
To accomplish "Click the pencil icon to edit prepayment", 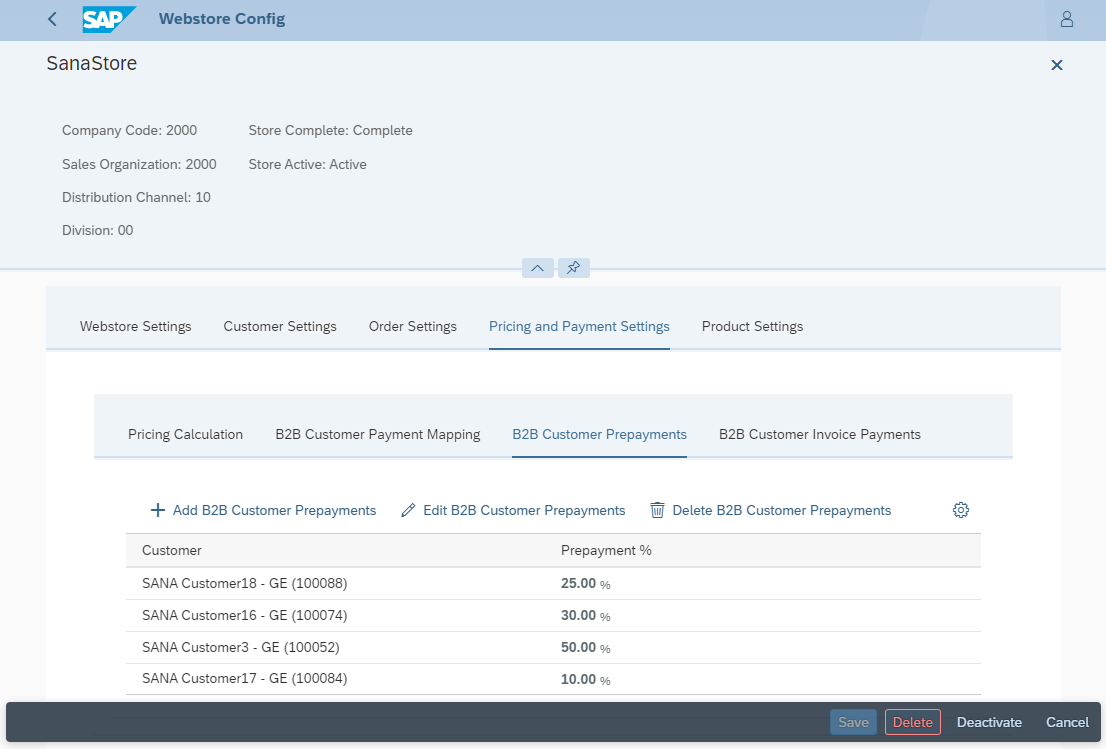I will (408, 510).
